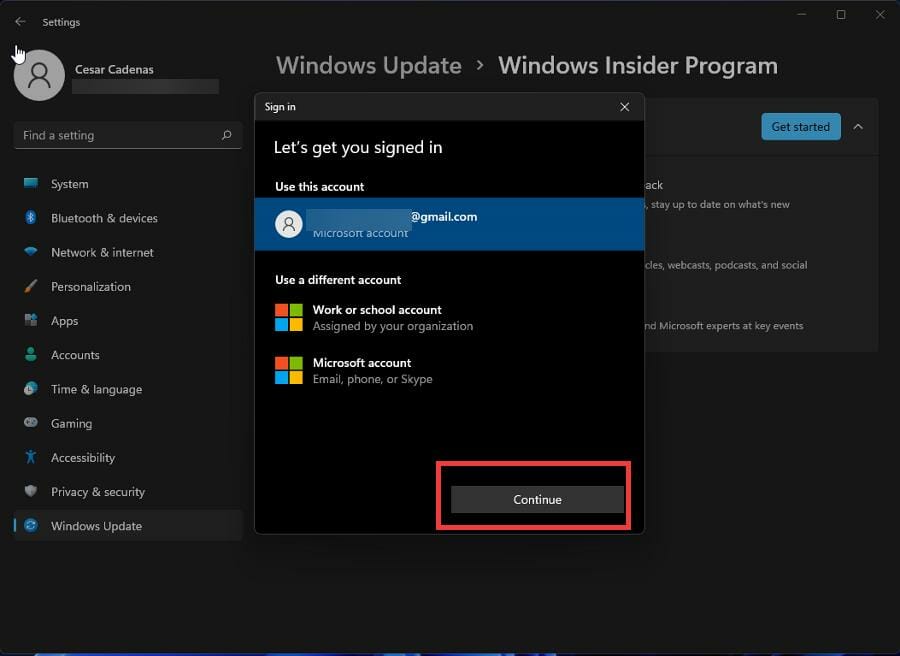The height and width of the screenshot is (656, 900).
Task: Collapse the Get started section chevron
Action: pyautogui.click(x=858, y=127)
